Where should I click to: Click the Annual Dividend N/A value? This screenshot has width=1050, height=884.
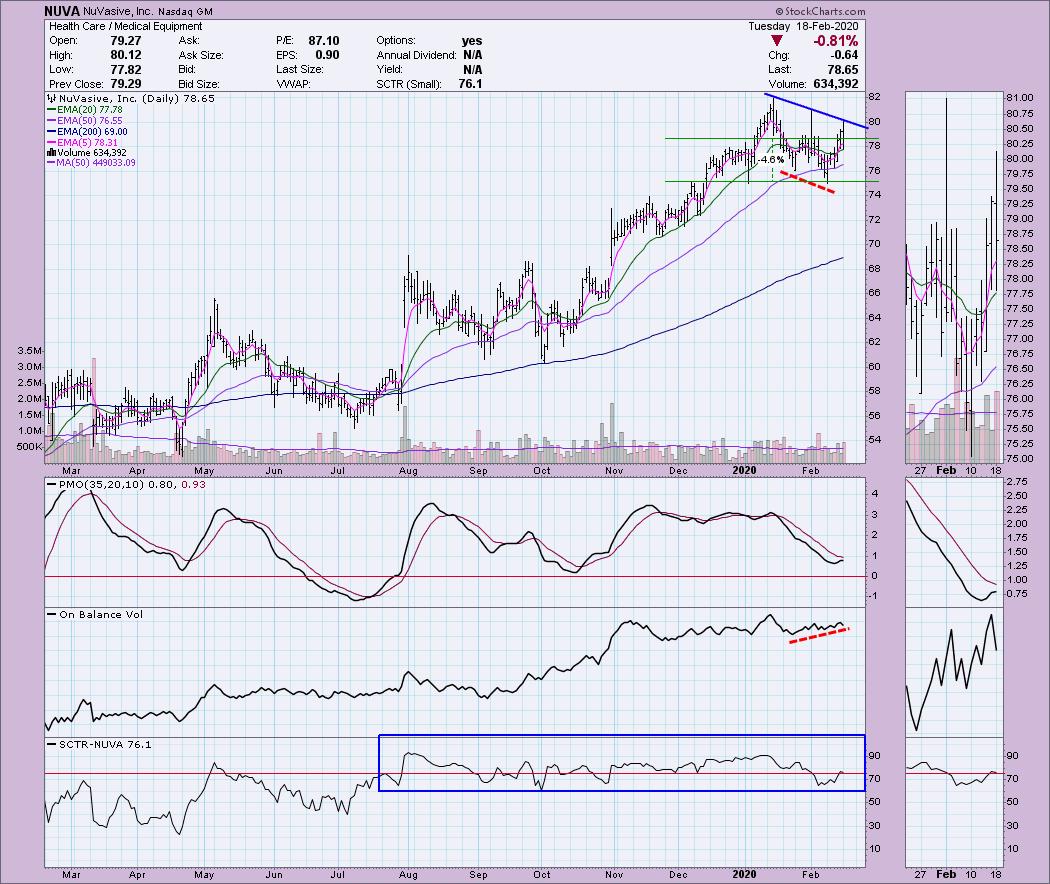pyautogui.click(x=472, y=55)
